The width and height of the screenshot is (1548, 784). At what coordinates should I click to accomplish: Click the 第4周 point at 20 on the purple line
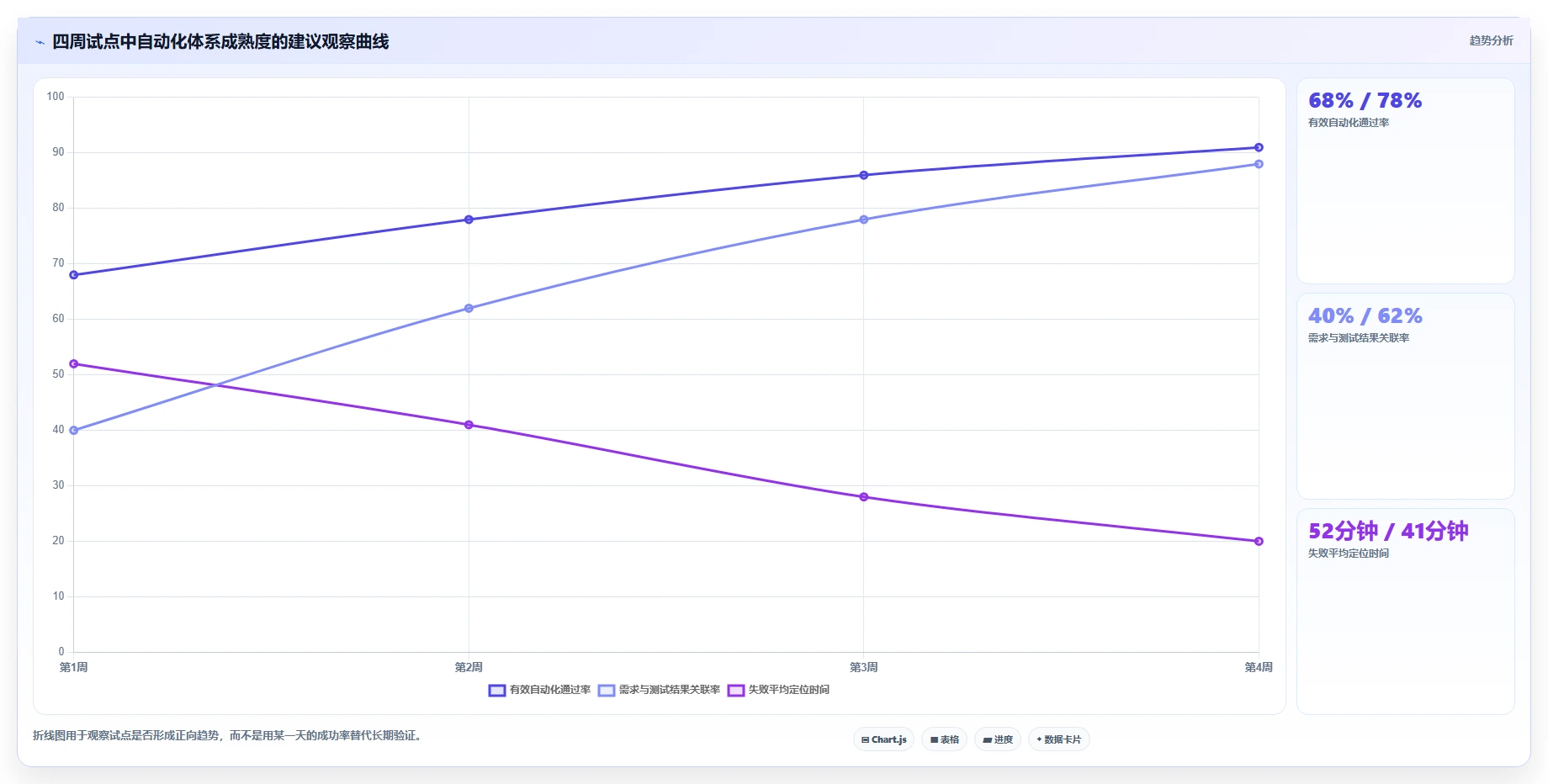[x=1259, y=542]
